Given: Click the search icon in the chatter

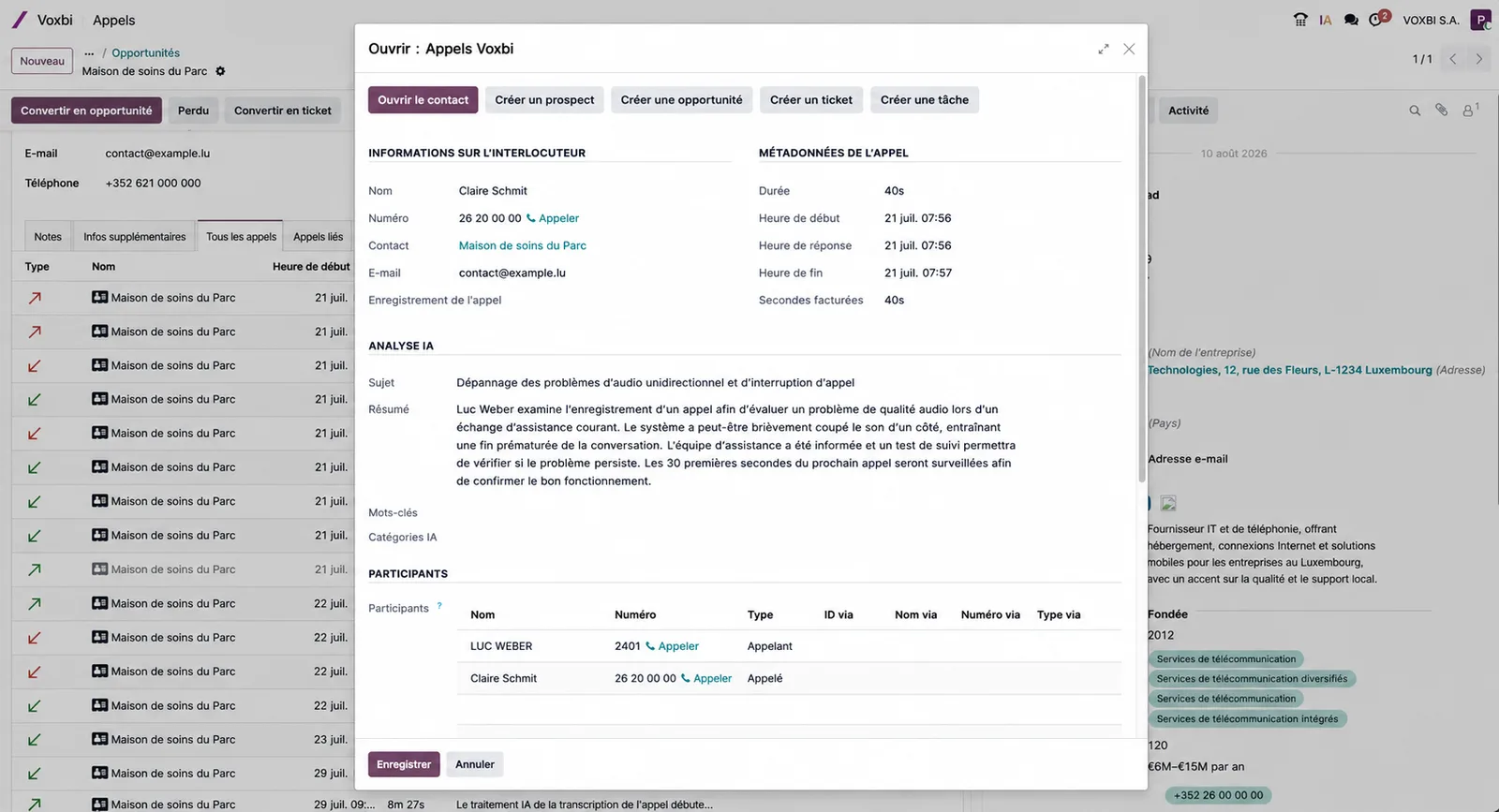Looking at the screenshot, I should 1415,111.
